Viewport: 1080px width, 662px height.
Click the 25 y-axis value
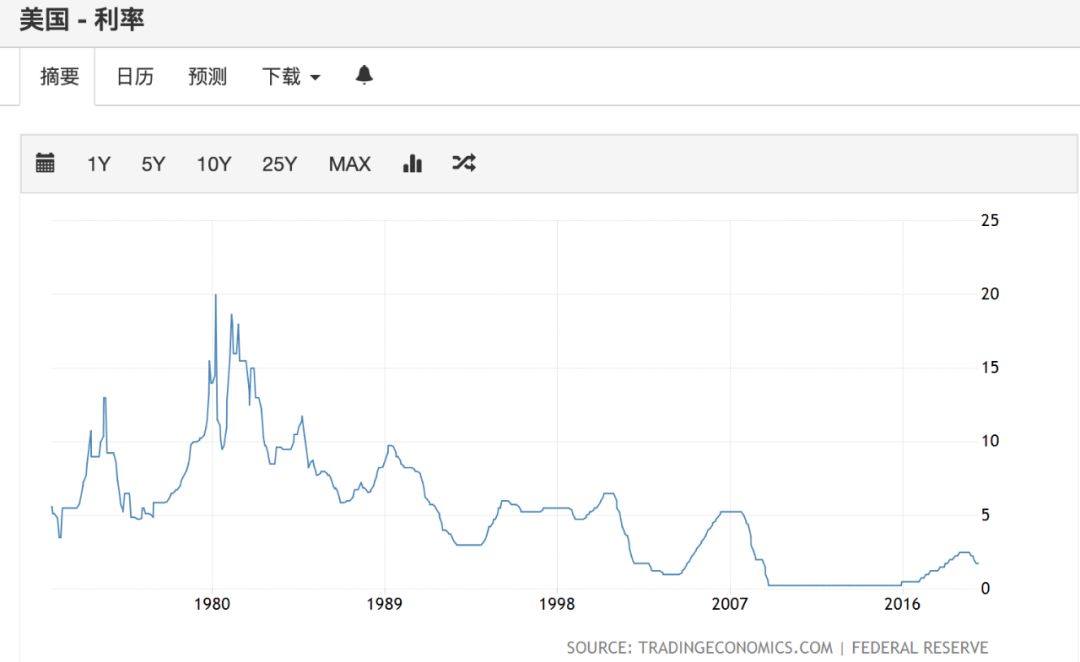point(990,220)
